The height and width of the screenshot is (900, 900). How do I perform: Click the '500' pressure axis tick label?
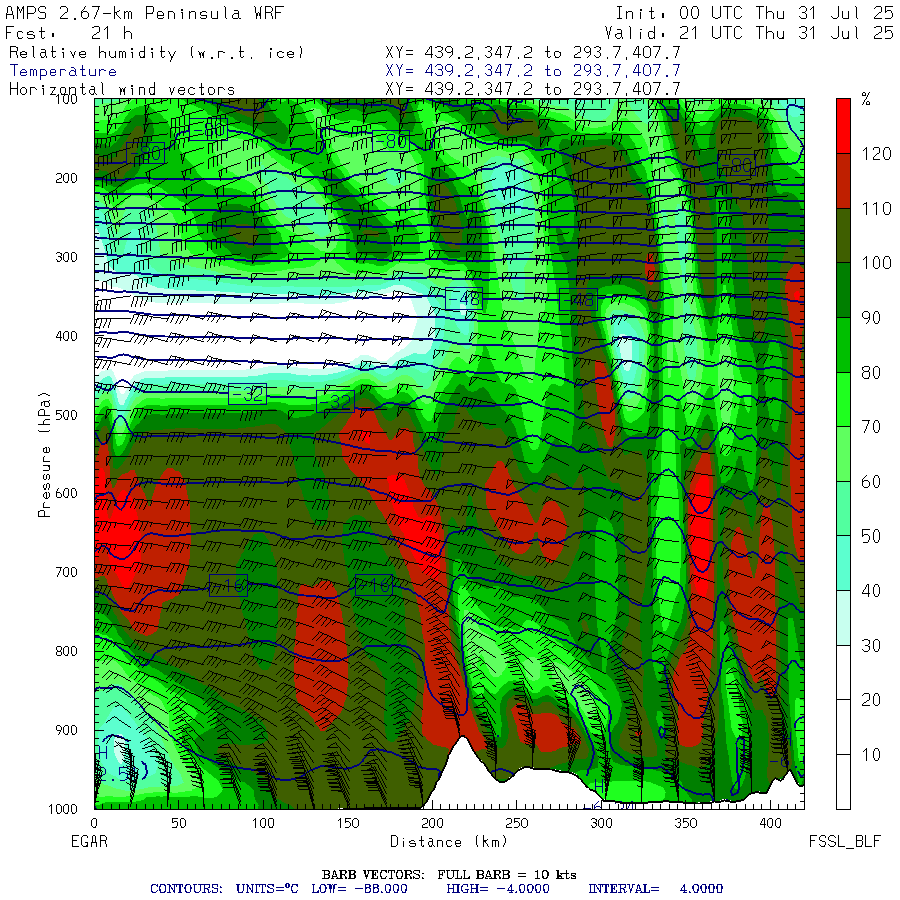click(66, 414)
